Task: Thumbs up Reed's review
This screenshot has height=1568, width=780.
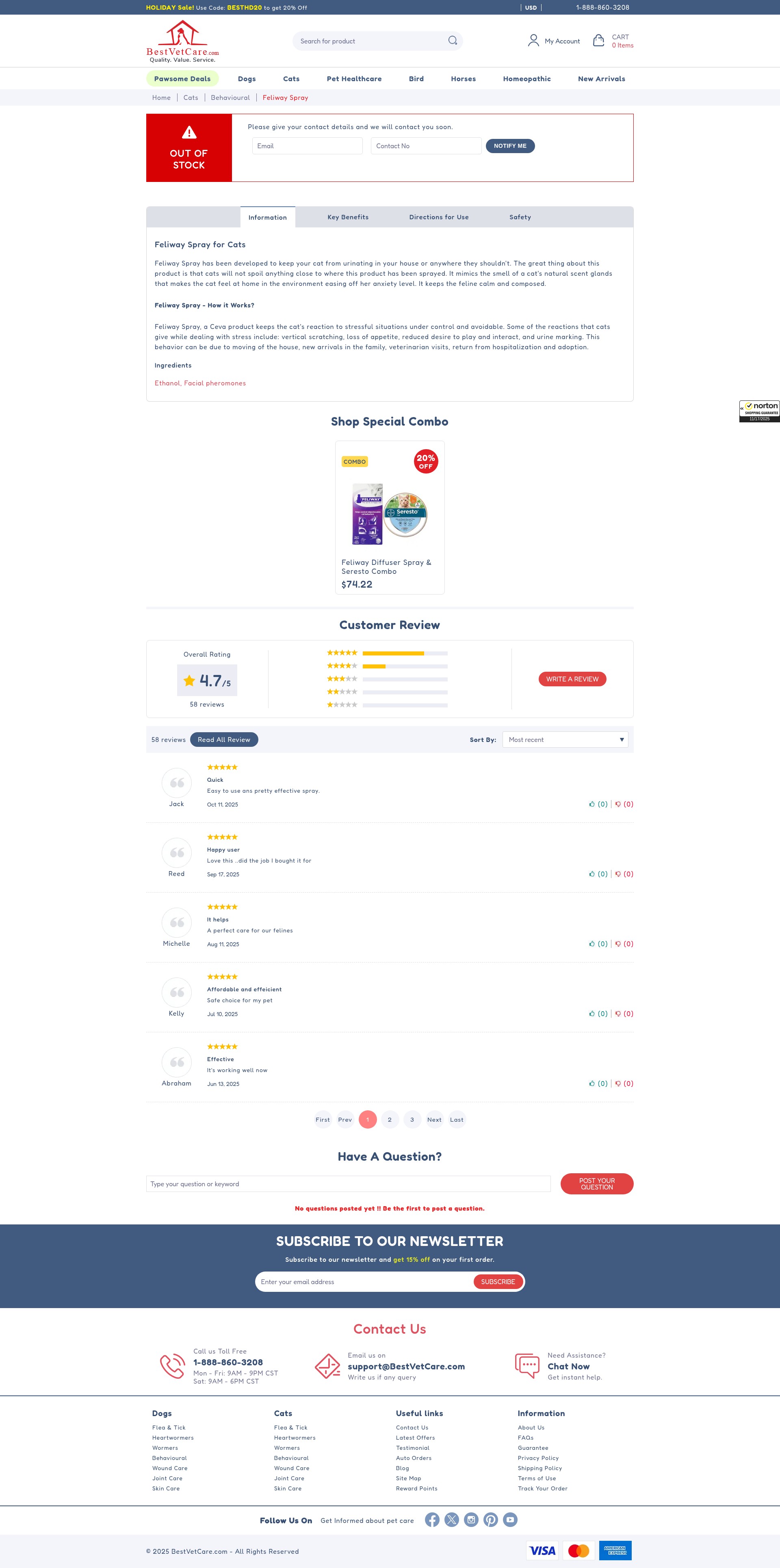Action: 592,874
